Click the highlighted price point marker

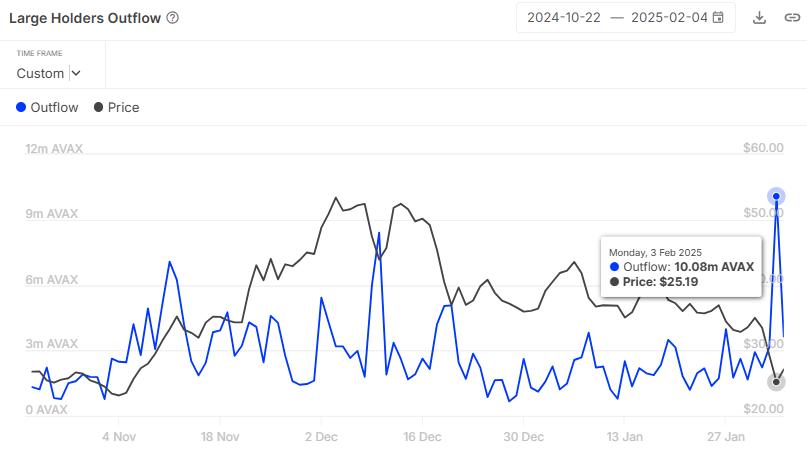[x=776, y=382]
